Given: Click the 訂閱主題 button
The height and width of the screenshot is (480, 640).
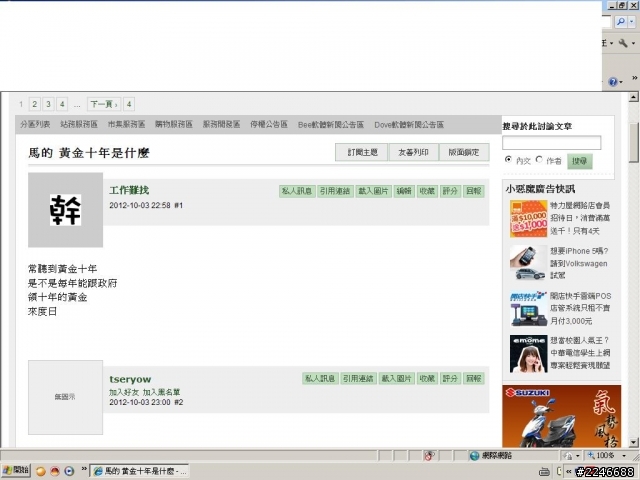Looking at the screenshot, I should point(362,152).
